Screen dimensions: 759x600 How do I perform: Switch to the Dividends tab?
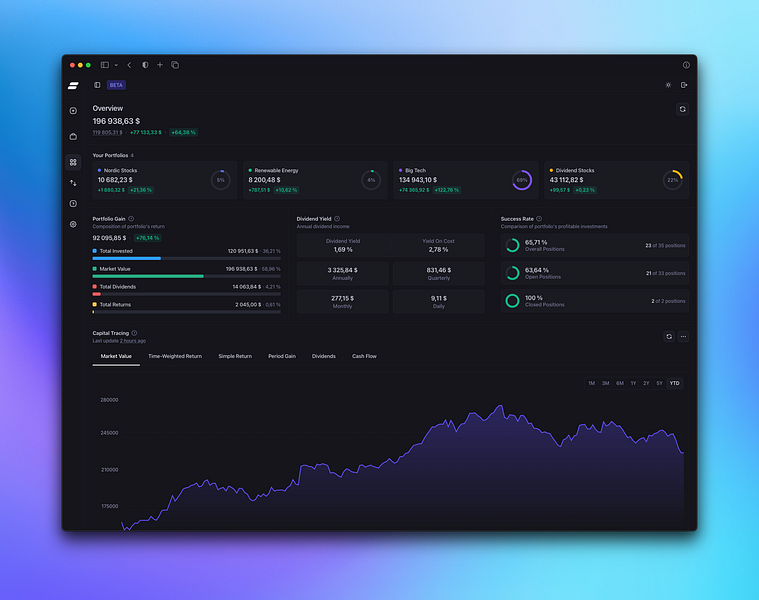point(324,356)
